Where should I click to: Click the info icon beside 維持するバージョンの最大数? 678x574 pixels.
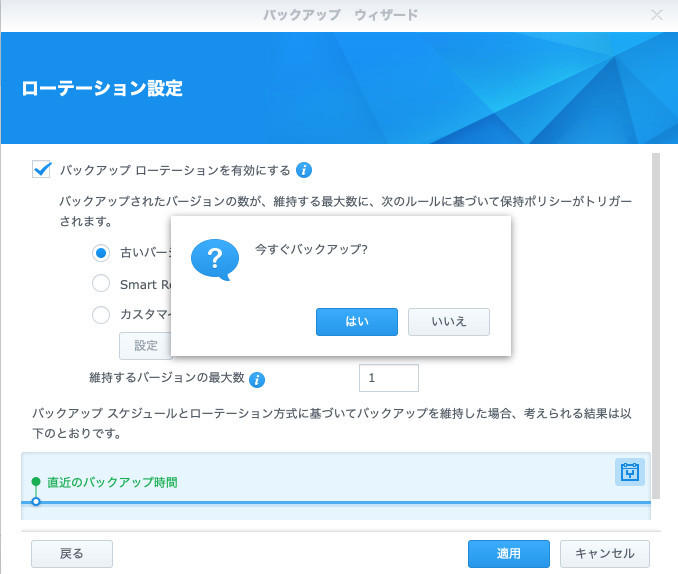point(257,380)
